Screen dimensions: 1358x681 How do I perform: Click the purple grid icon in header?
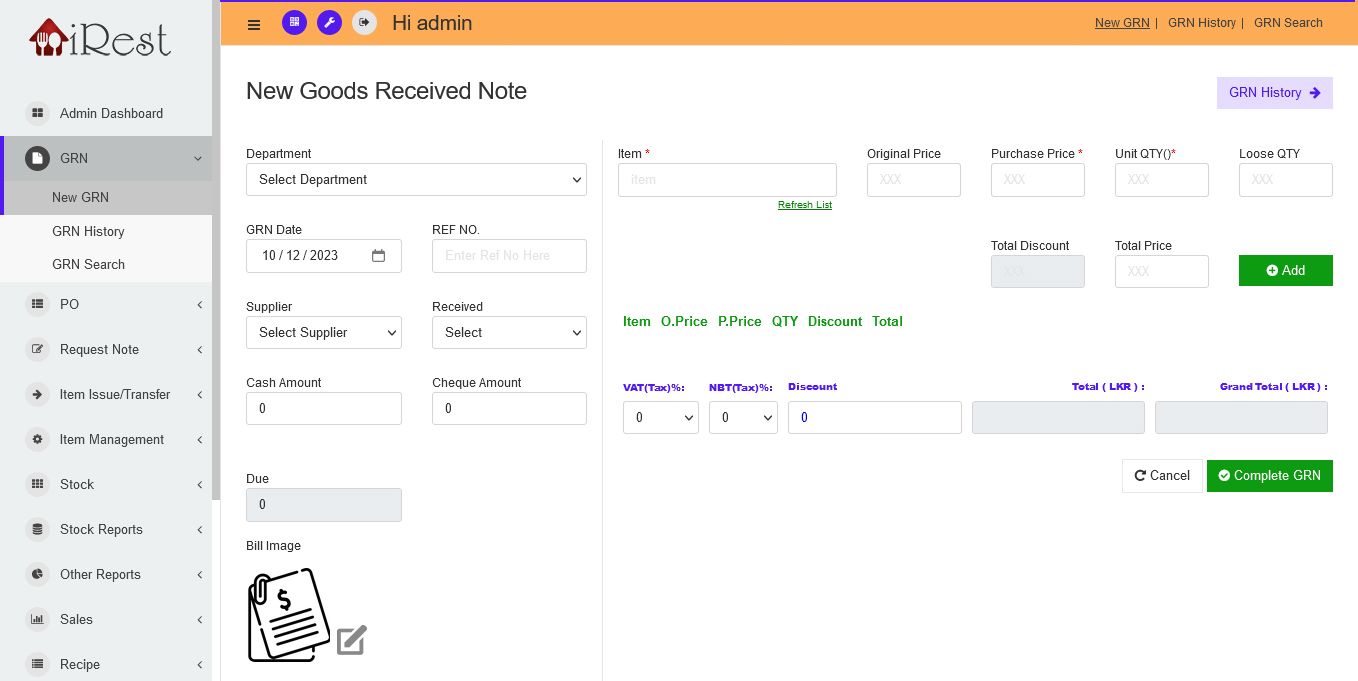click(x=294, y=22)
